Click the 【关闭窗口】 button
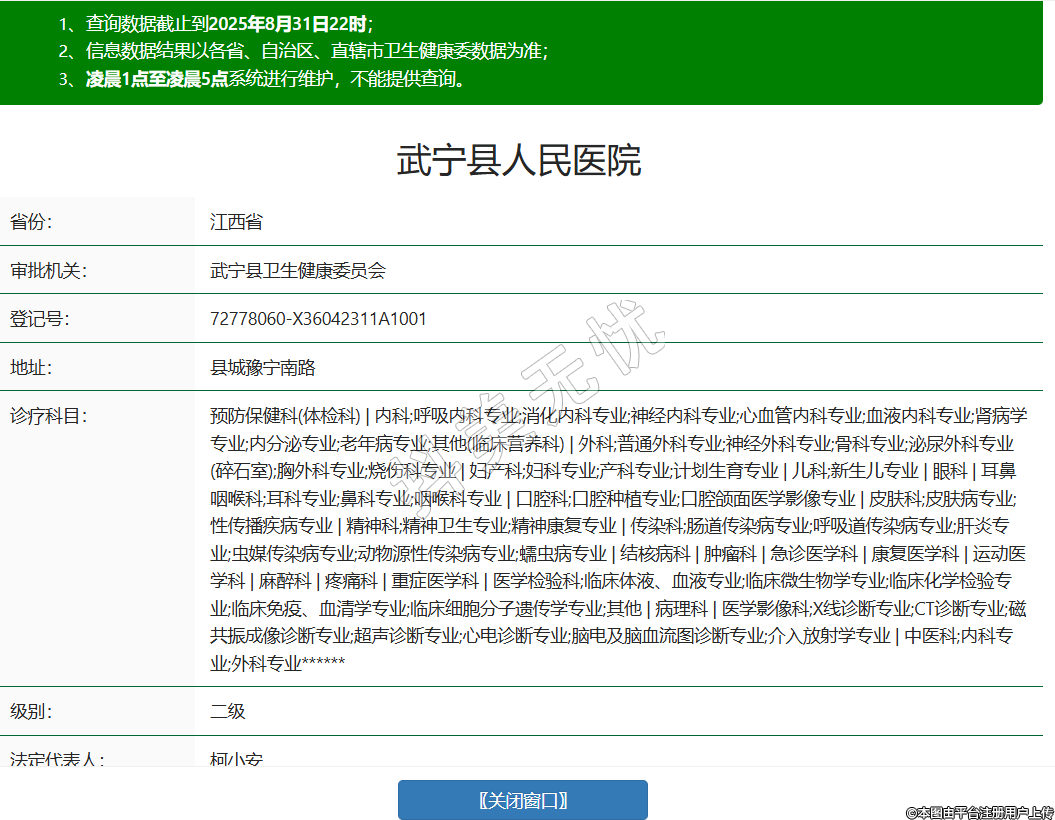Viewport: 1055px width, 820px height. click(x=522, y=800)
